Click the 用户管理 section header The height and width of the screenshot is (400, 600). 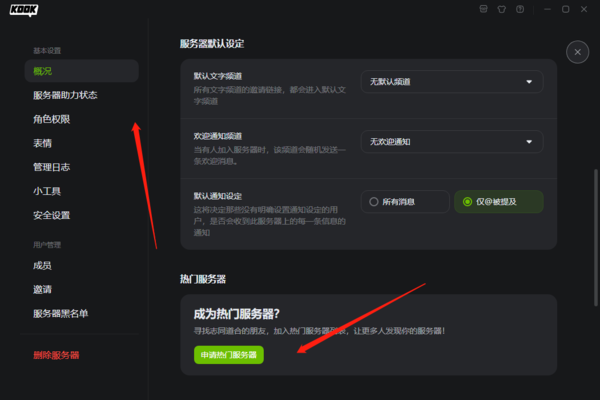point(47,245)
